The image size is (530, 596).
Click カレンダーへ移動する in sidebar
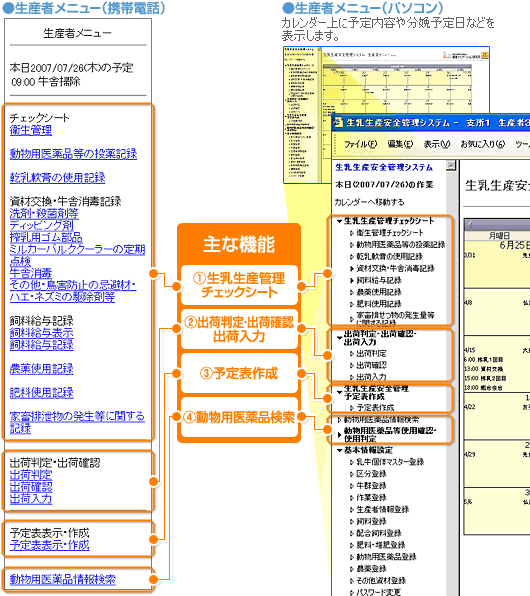tap(369, 202)
